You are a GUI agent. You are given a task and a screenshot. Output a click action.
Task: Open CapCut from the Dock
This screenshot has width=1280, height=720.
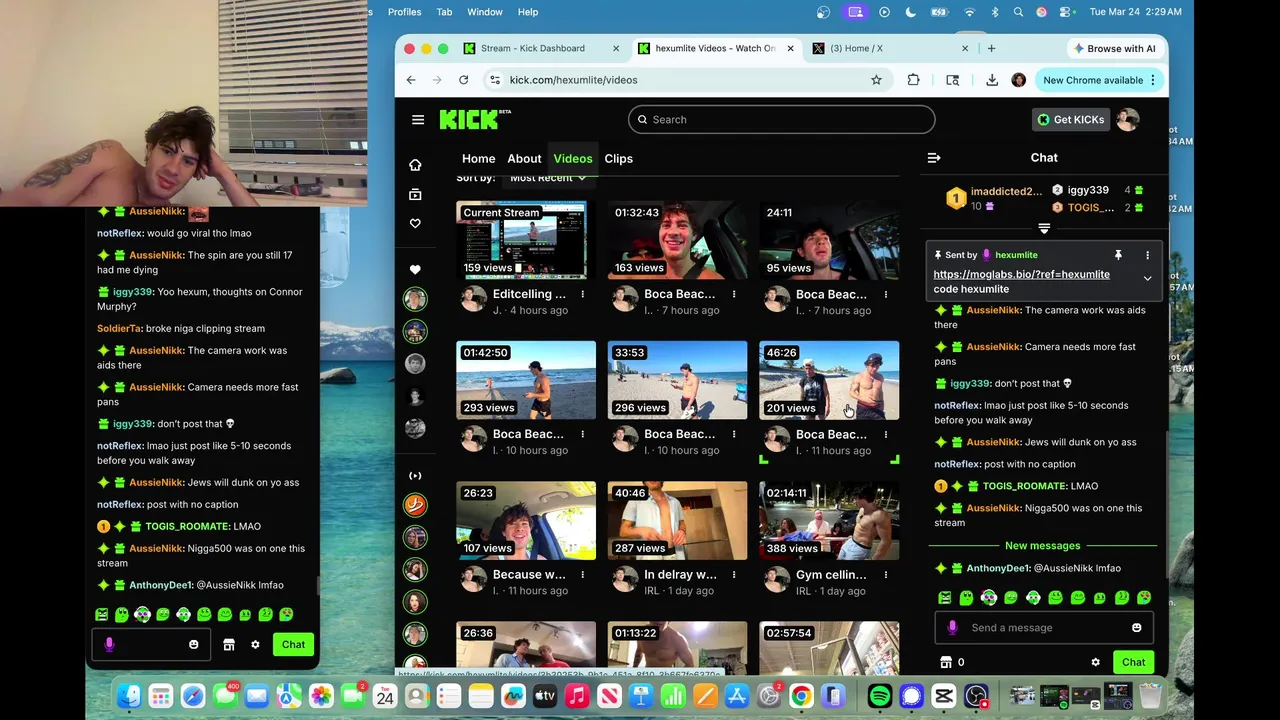[943, 696]
